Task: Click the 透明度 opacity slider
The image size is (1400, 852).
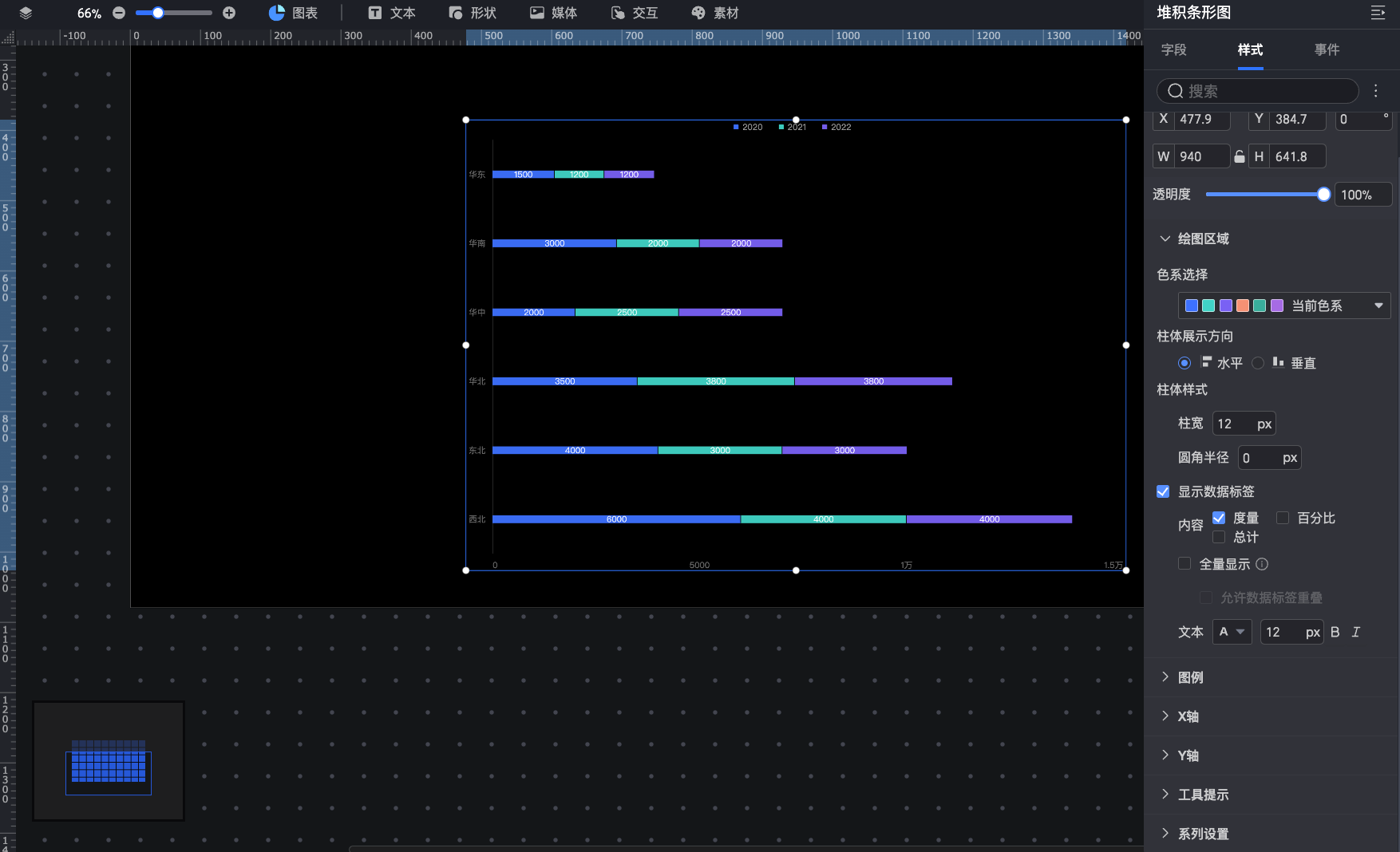Action: (x=1268, y=195)
